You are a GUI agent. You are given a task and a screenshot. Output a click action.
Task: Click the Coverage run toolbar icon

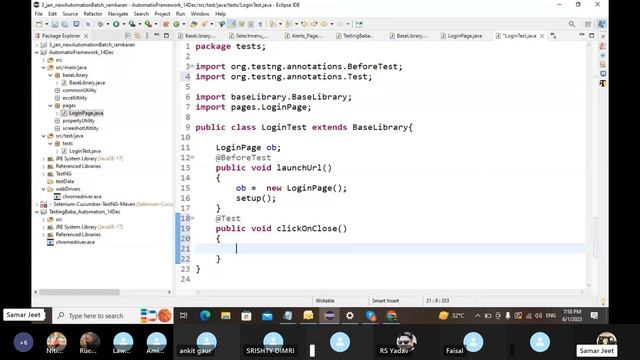coord(132,24)
